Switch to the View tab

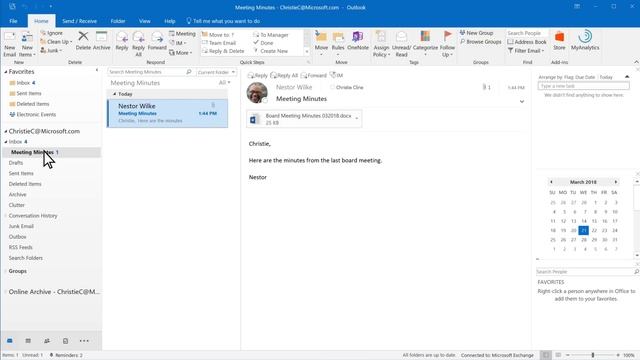pyautogui.click(x=144, y=21)
